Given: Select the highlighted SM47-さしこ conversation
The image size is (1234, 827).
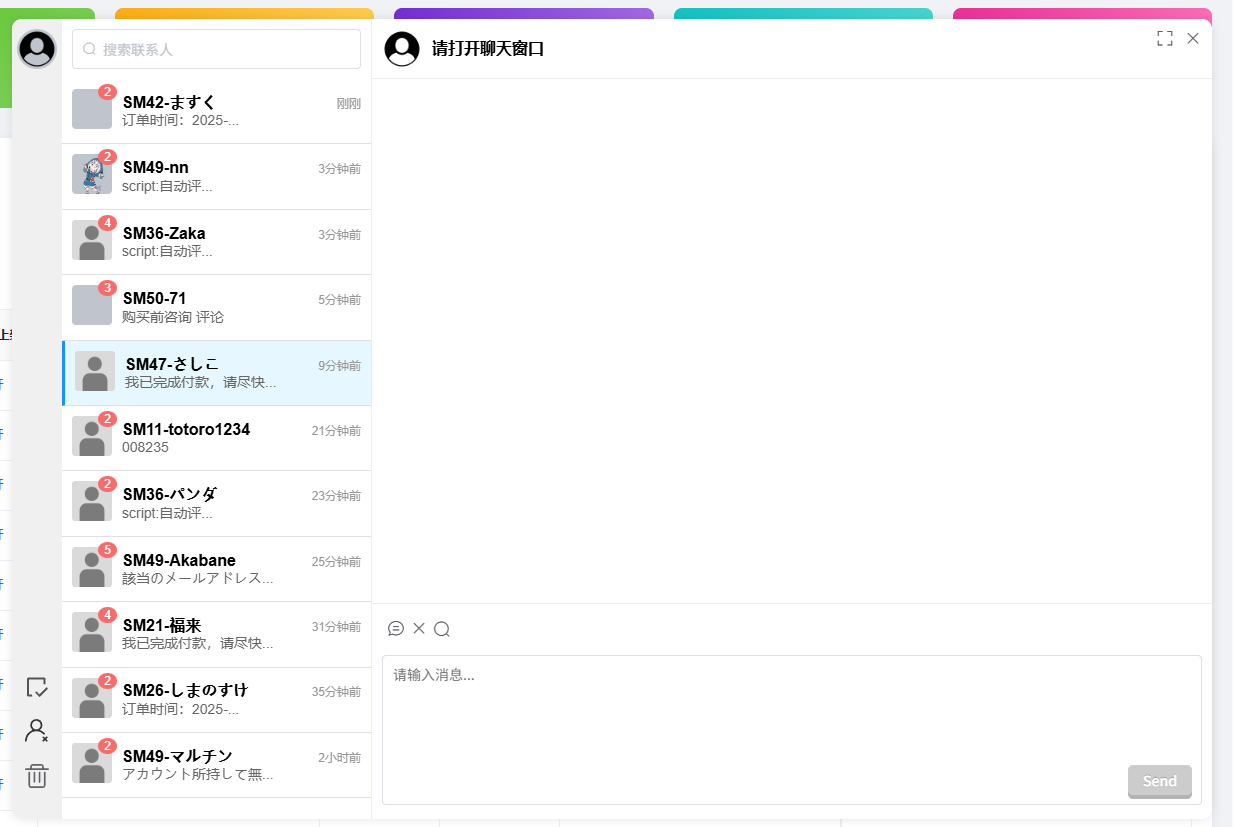Looking at the screenshot, I should click(216, 373).
